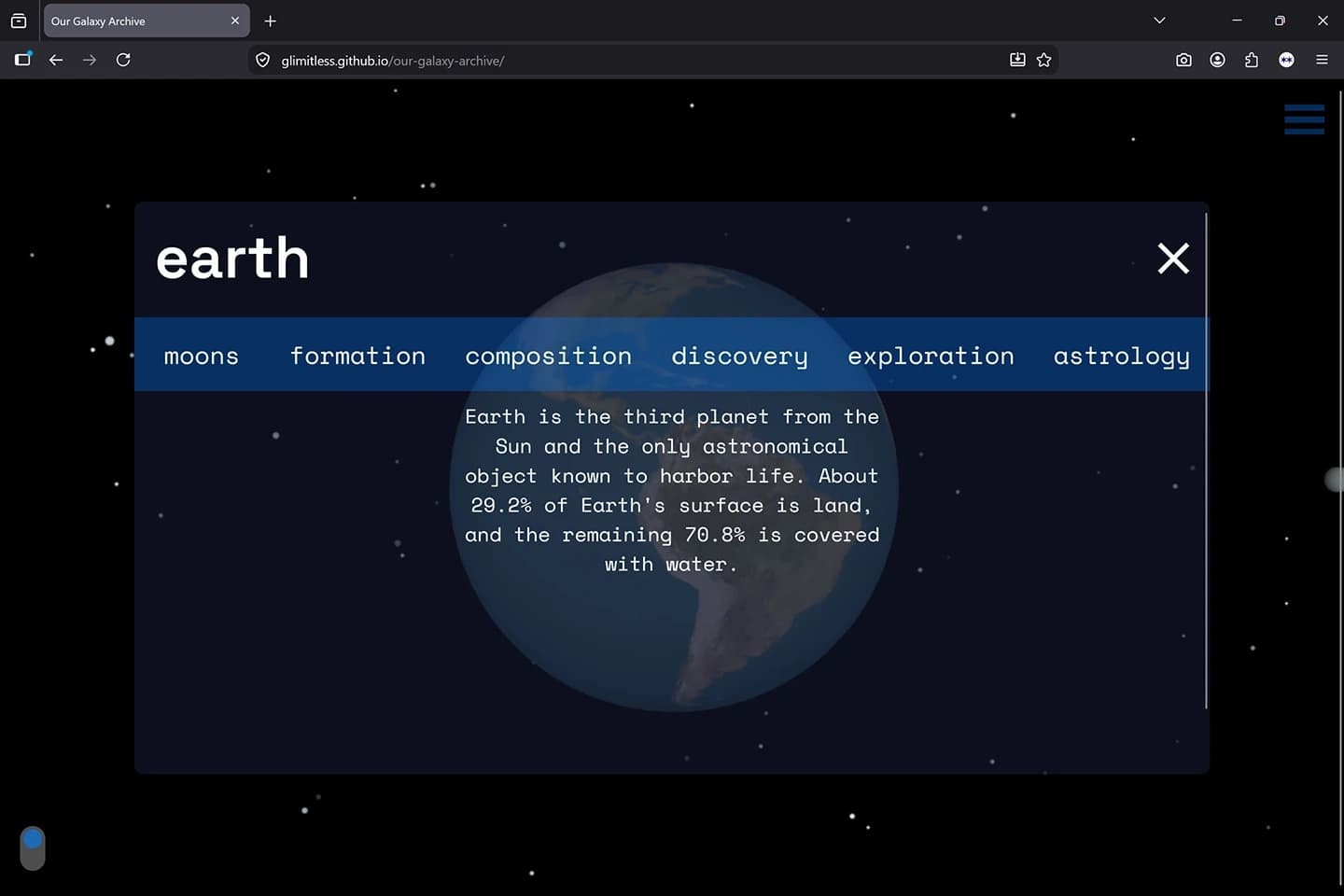The width and height of the screenshot is (1344, 896).
Task: Go back to the previous page
Action: pyautogui.click(x=56, y=60)
